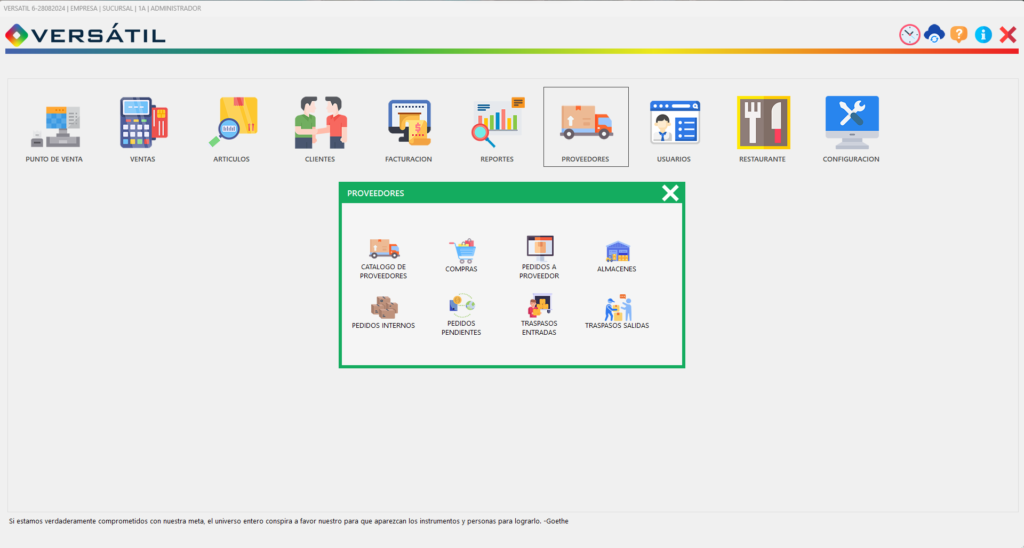Click the Versátil logo
This screenshot has height=548, width=1024.
pyautogui.click(x=86, y=35)
